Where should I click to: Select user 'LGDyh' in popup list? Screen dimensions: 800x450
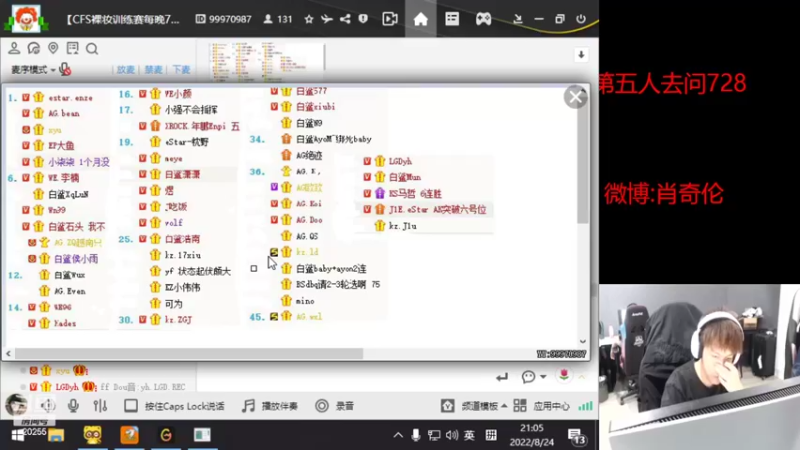pos(400,161)
